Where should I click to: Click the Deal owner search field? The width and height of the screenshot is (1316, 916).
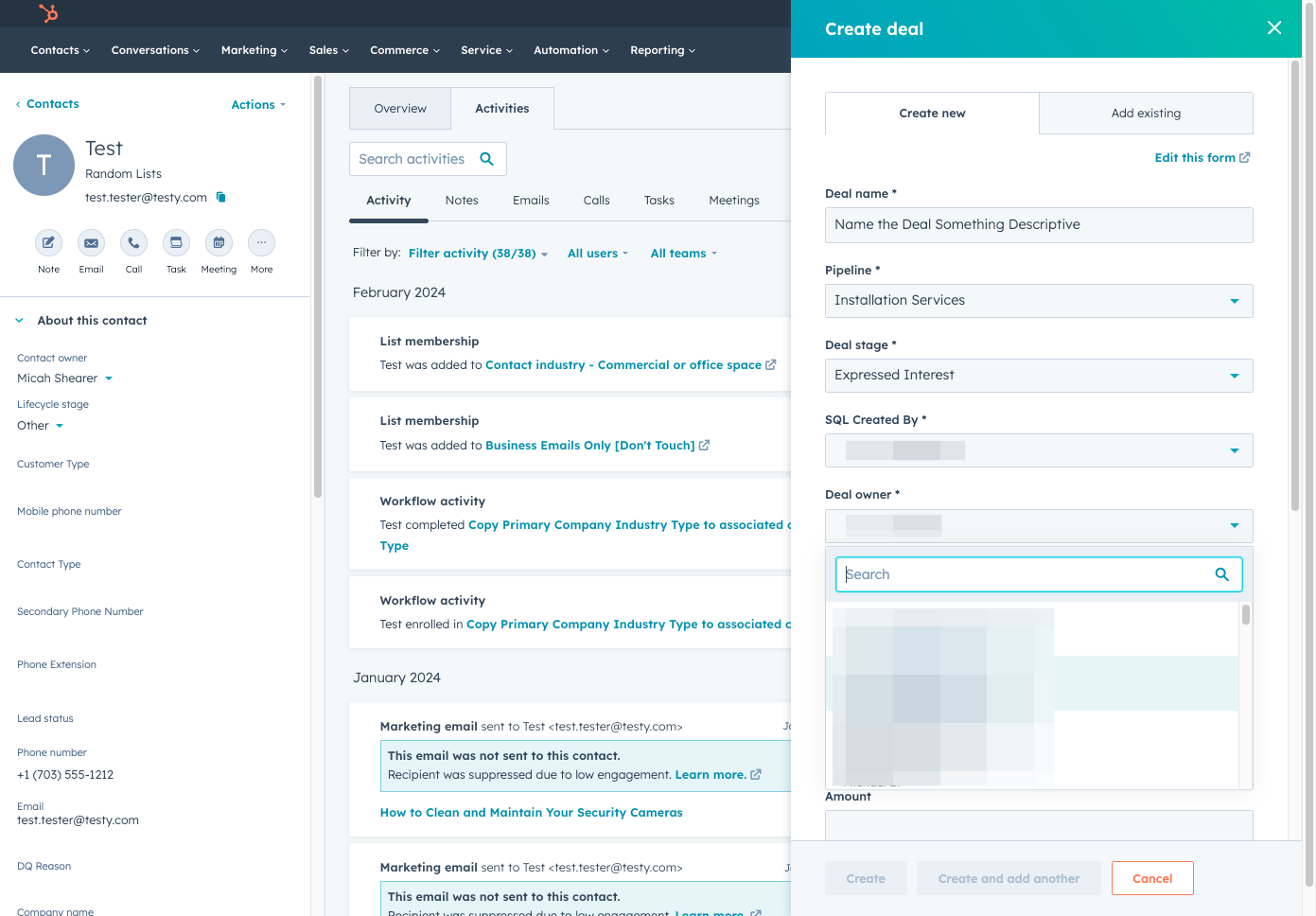[1039, 574]
